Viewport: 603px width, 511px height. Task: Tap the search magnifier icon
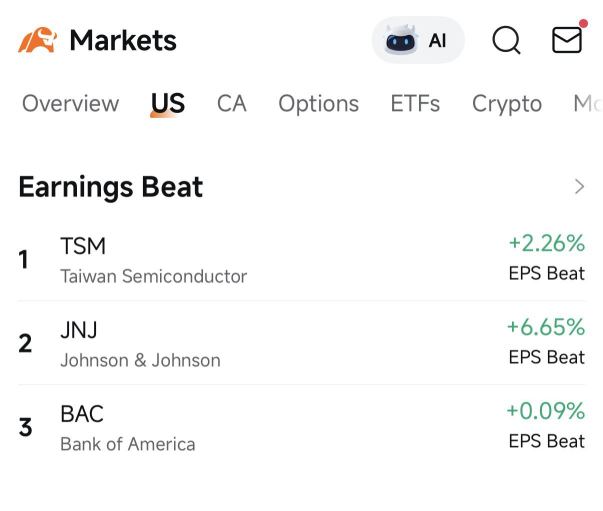(x=506, y=40)
